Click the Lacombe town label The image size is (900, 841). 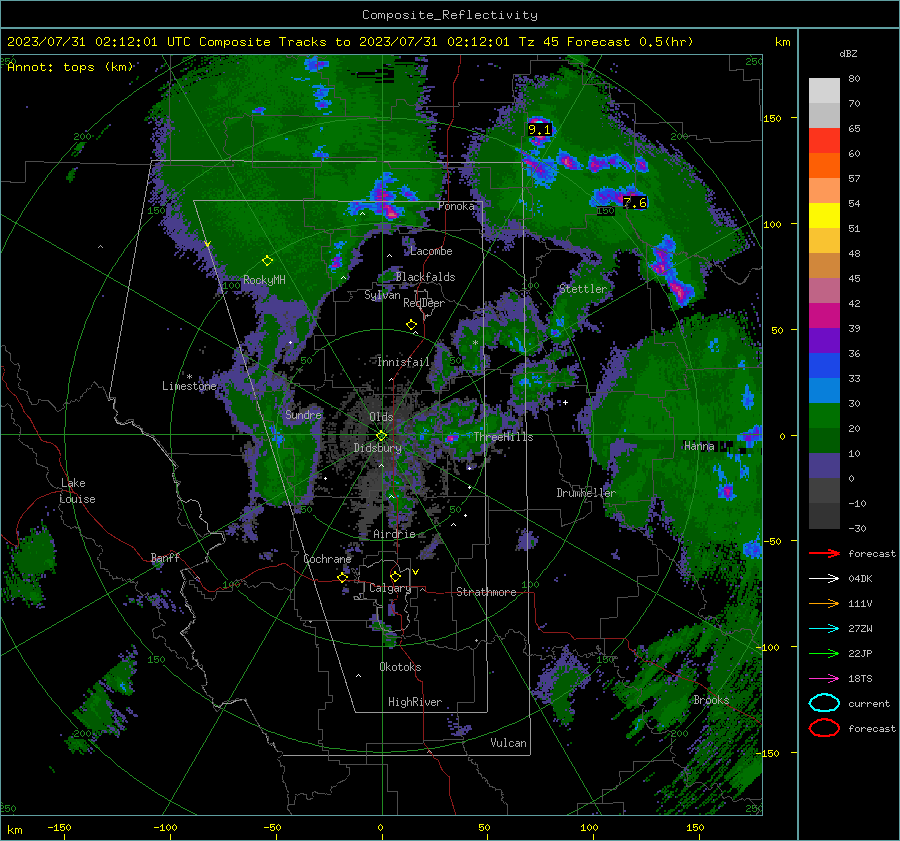pyautogui.click(x=431, y=251)
